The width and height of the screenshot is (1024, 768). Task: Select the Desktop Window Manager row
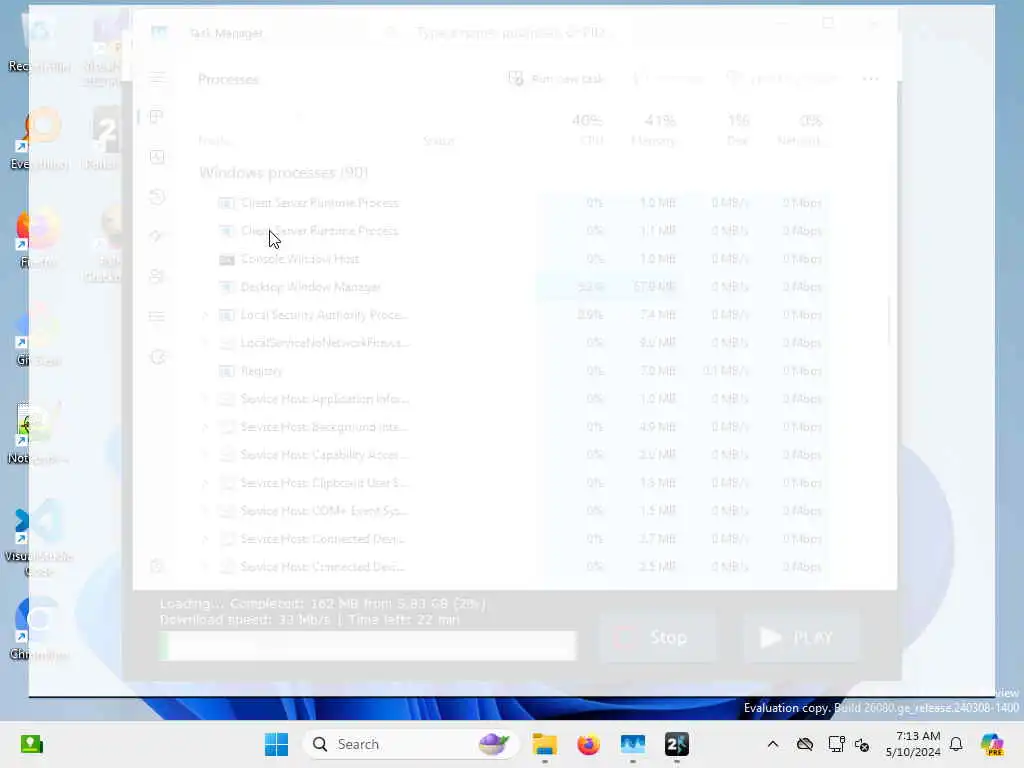pyautogui.click(x=513, y=287)
